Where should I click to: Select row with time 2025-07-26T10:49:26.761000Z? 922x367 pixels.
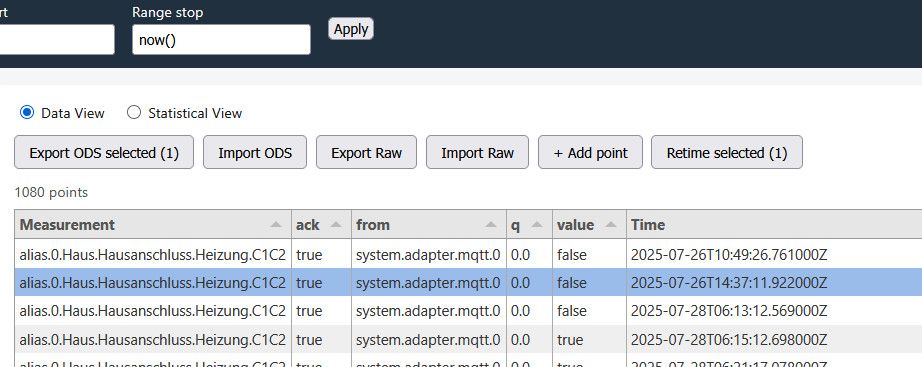(468, 254)
